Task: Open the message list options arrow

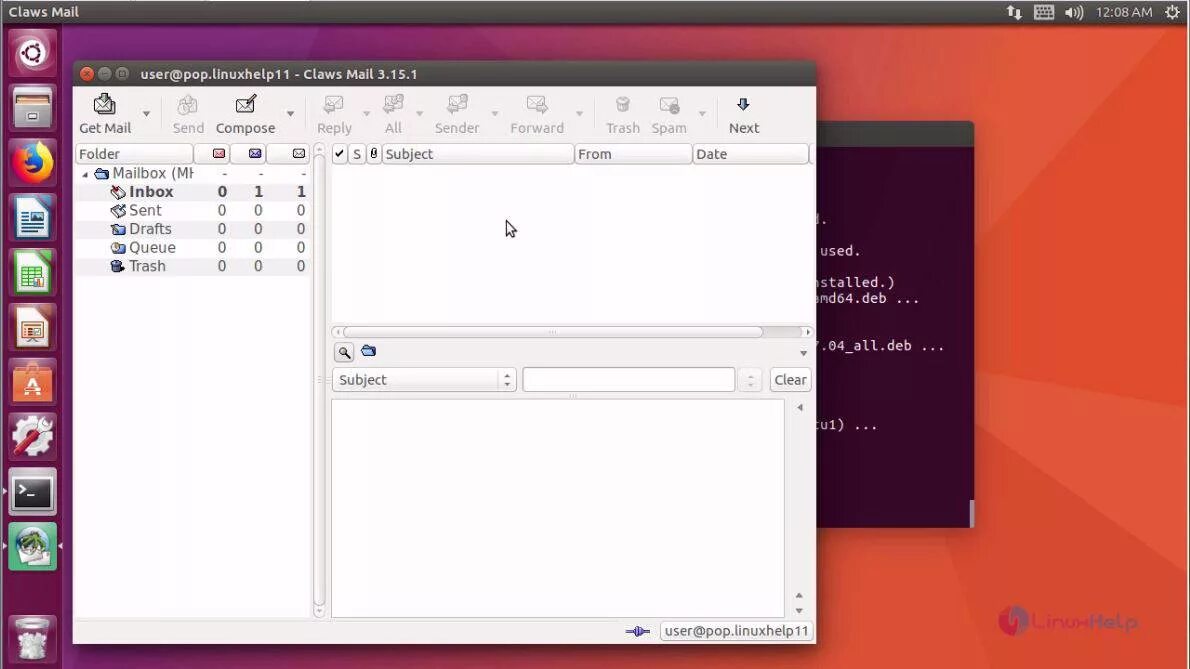Action: tap(803, 353)
